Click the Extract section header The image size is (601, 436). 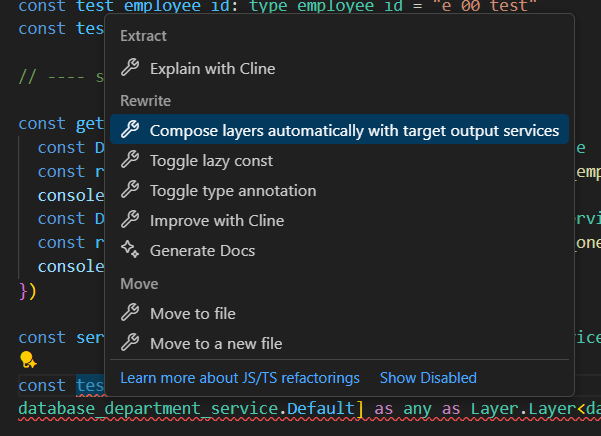(143, 36)
